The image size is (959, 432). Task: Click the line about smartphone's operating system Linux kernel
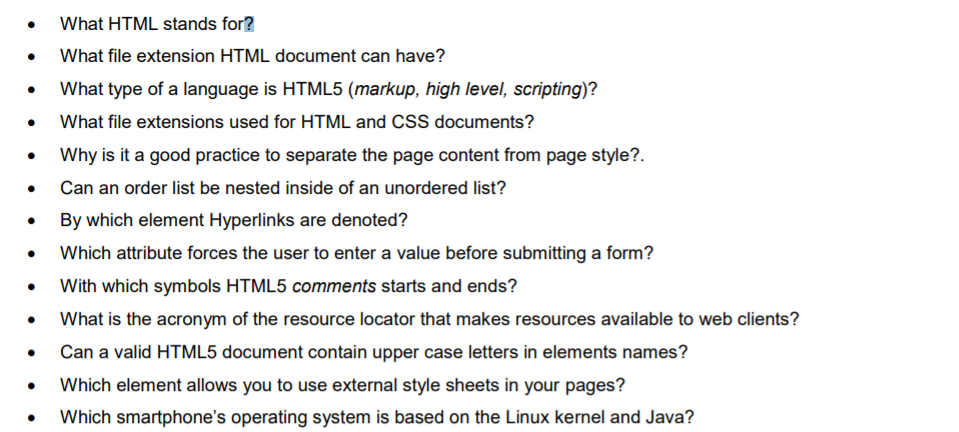click(377, 417)
